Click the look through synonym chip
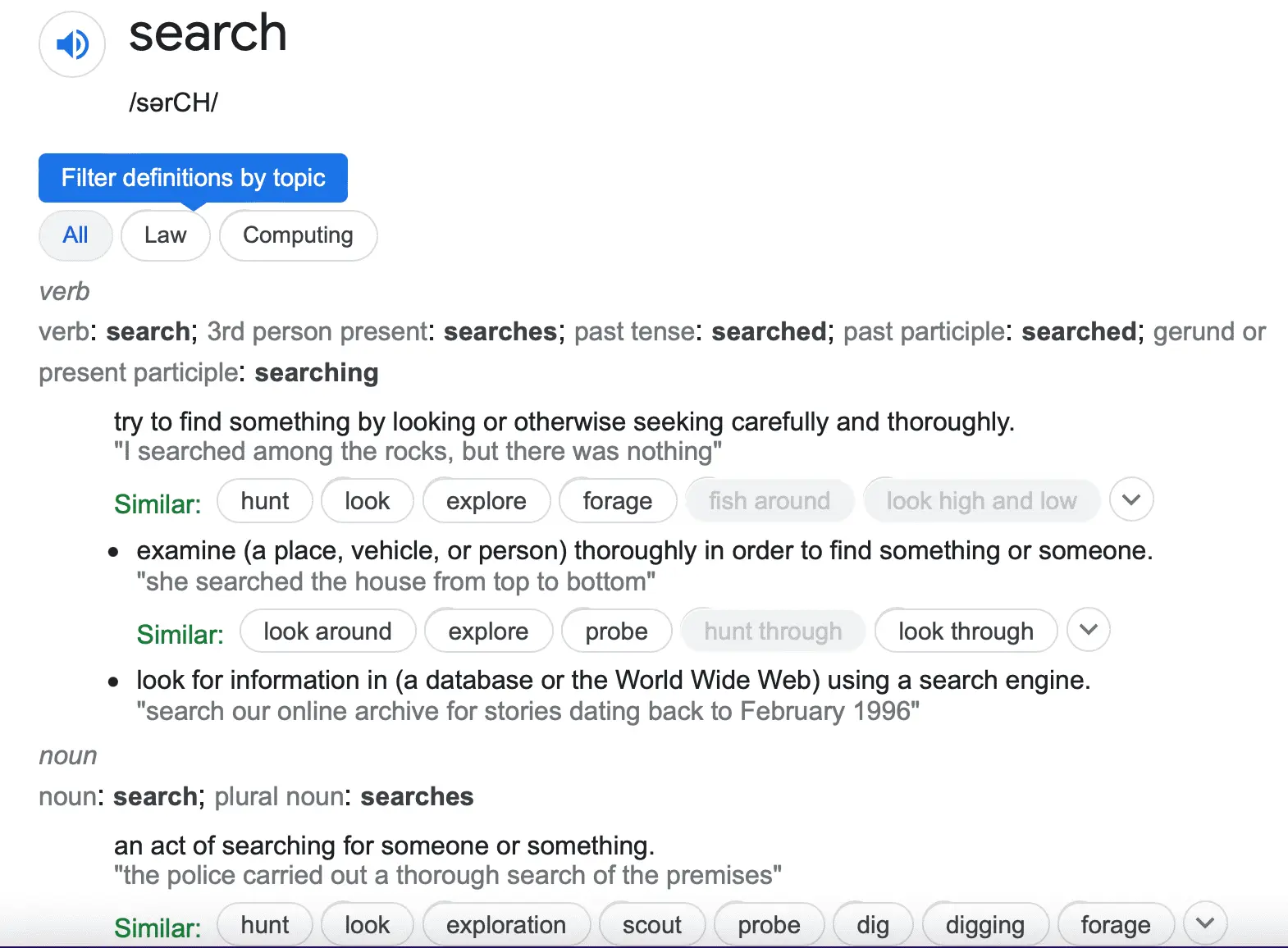This screenshot has width=1288, height=948. [966, 631]
